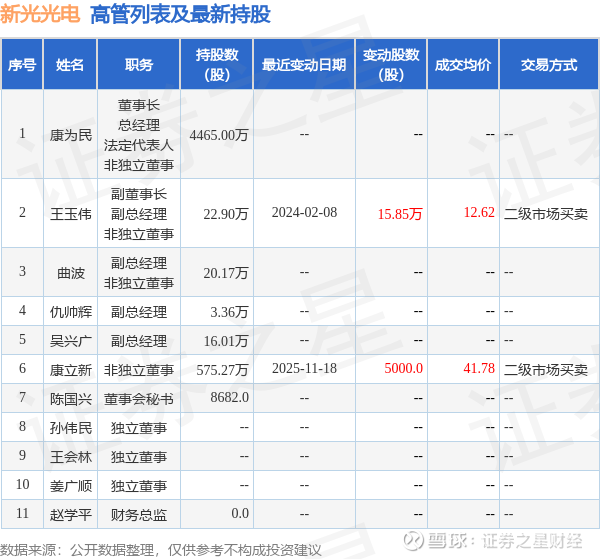Click the red value 15.85万
The image size is (600, 559).
[400, 213]
